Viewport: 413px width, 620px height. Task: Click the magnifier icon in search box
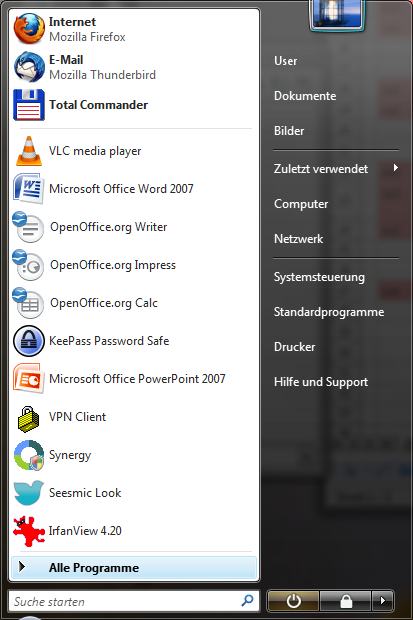tap(248, 601)
